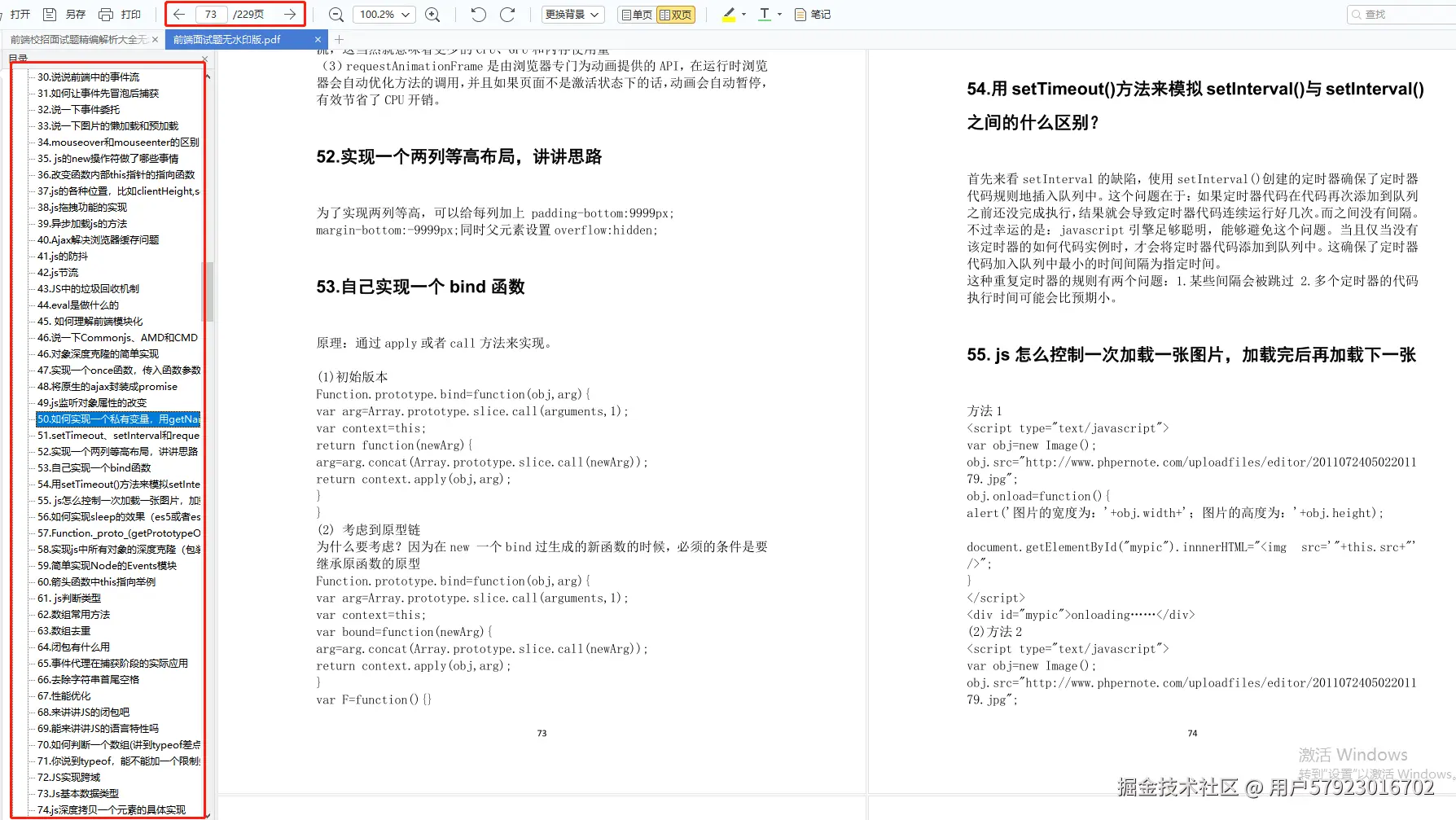Click the Save As (另存) button
Image resolution: width=1456 pixels, height=820 pixels.
click(65, 15)
